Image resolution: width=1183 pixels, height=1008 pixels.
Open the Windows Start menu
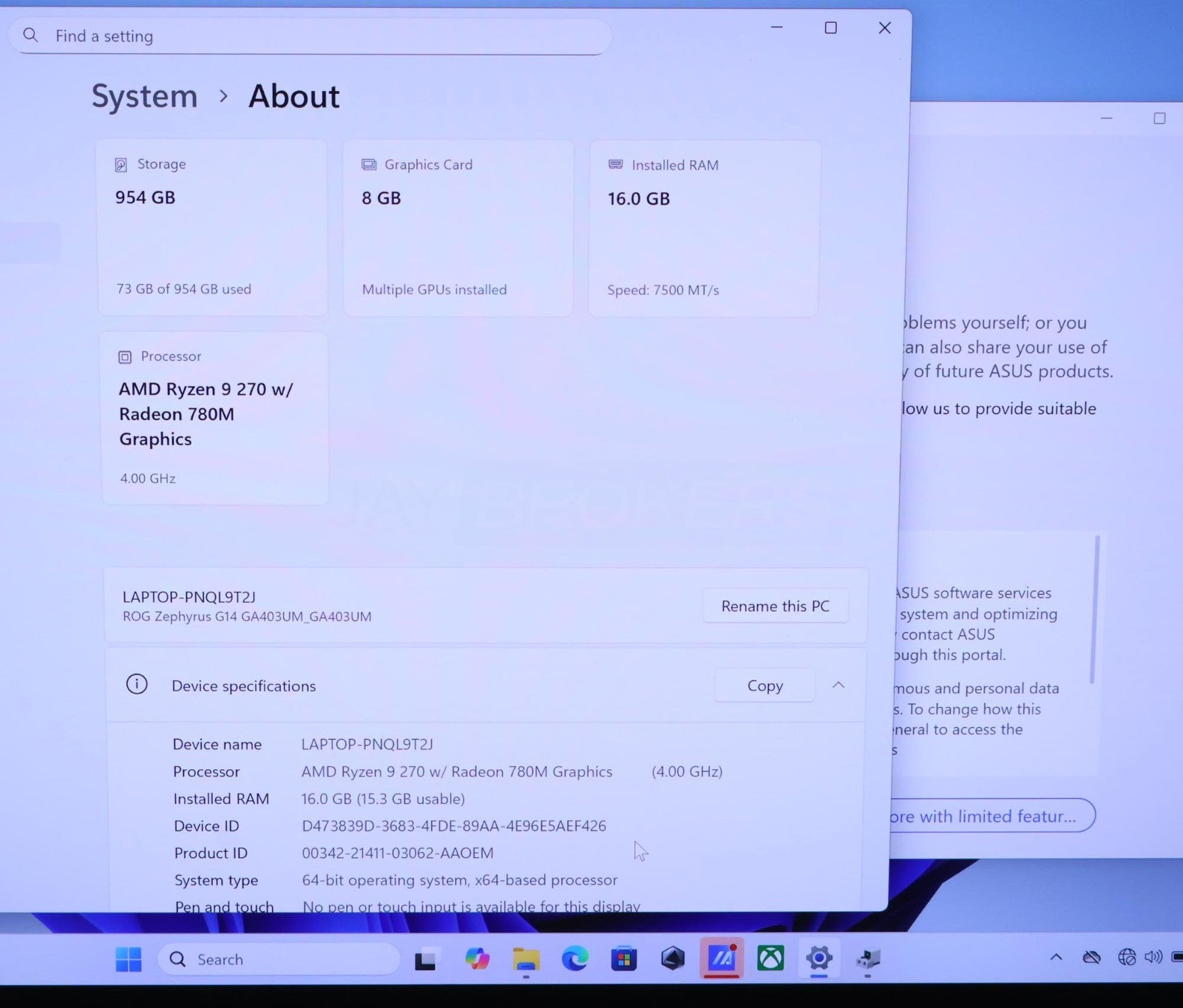(129, 959)
